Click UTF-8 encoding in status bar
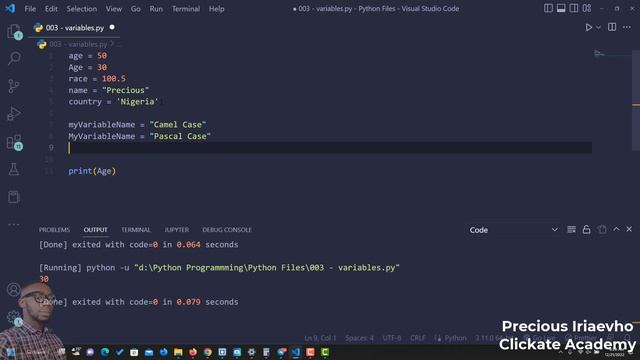 pyautogui.click(x=392, y=338)
